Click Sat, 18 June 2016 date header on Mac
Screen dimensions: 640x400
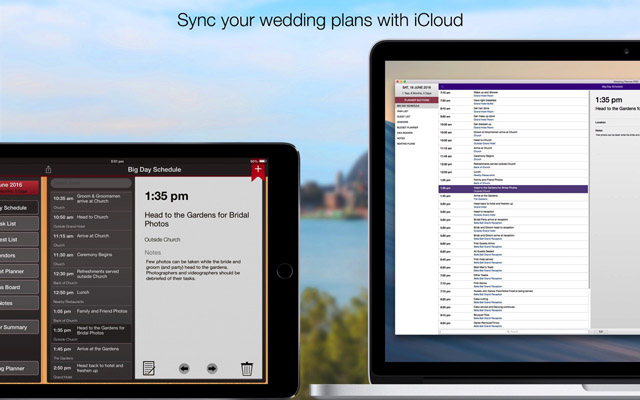416,87
